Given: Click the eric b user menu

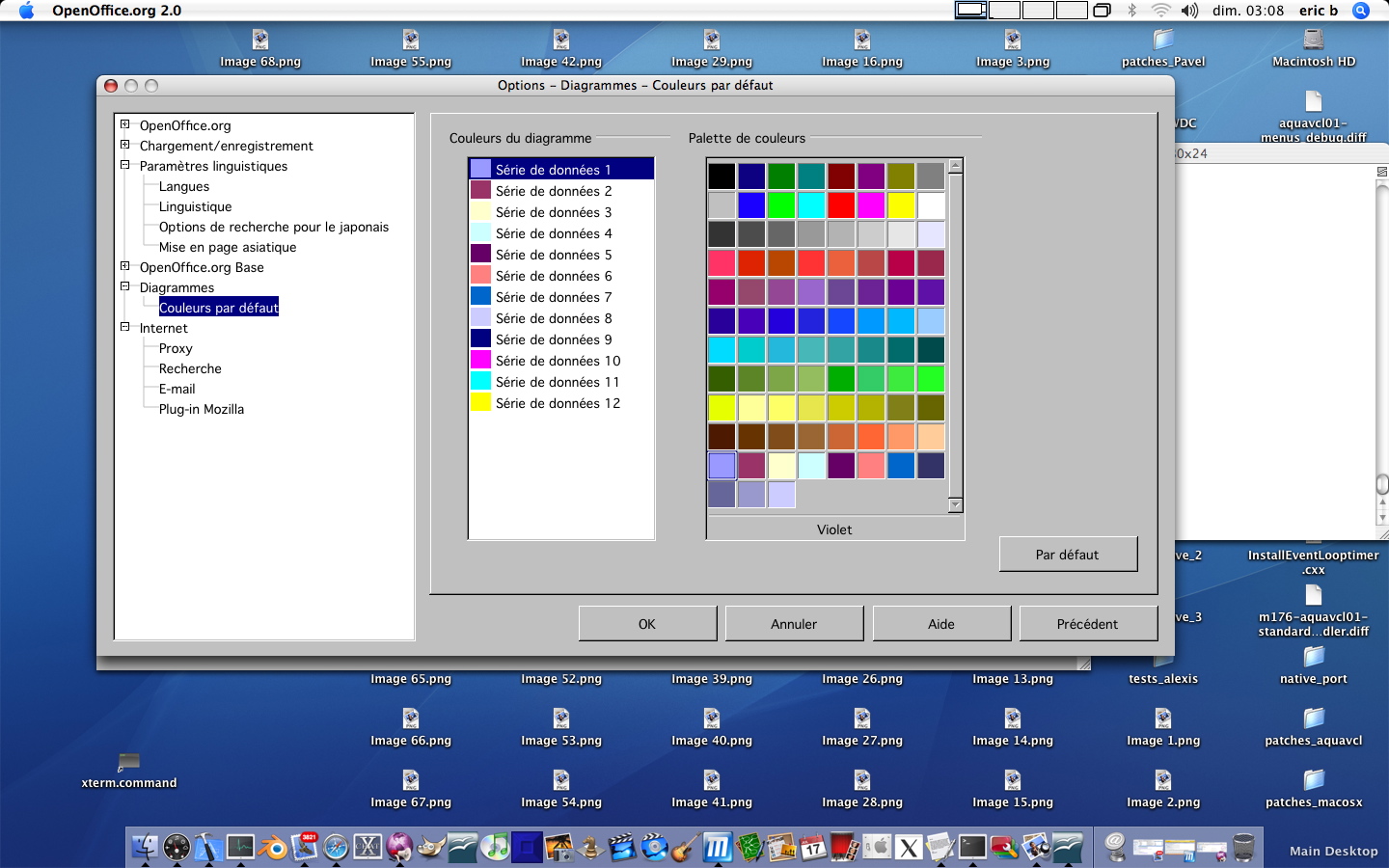Looking at the screenshot, I should pyautogui.click(x=1319, y=11).
